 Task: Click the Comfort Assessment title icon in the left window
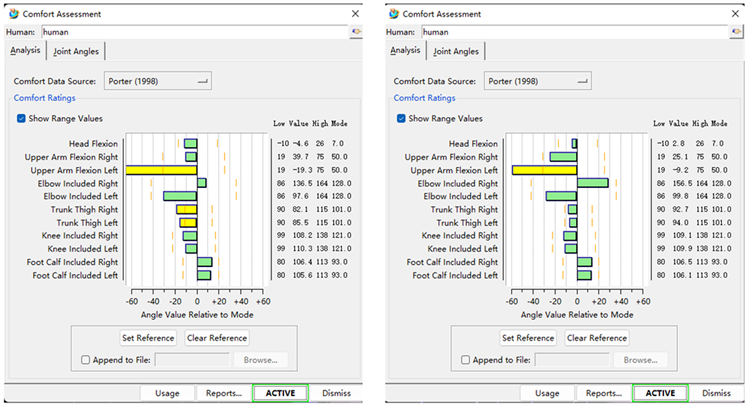(13, 13)
